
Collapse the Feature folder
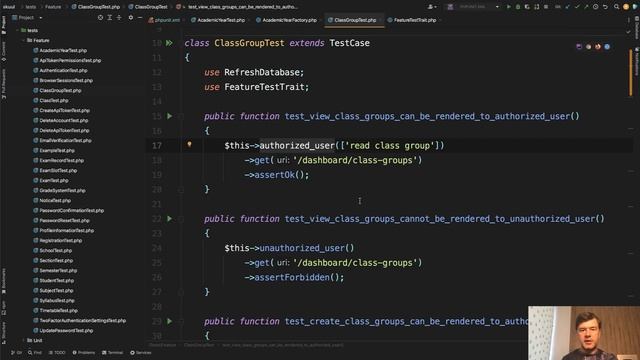23,40
